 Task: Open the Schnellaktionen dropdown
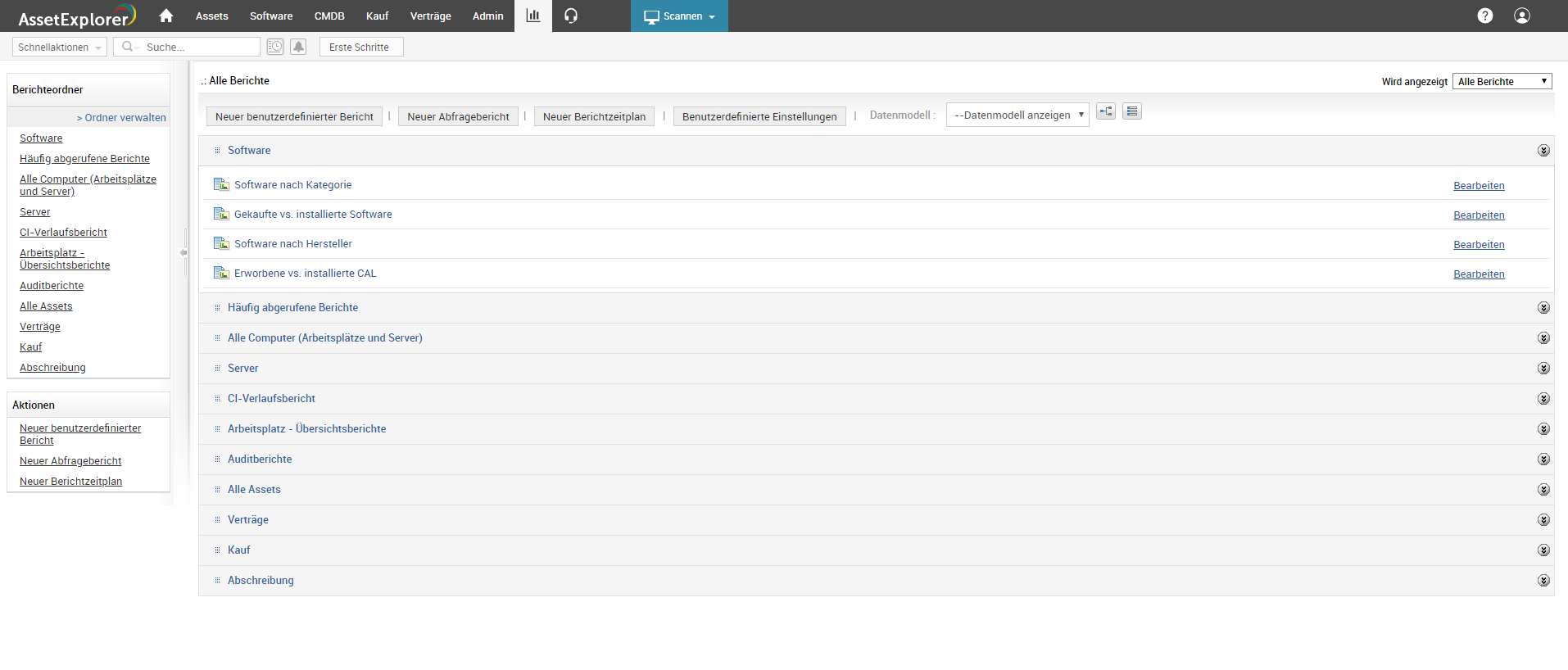(60, 47)
